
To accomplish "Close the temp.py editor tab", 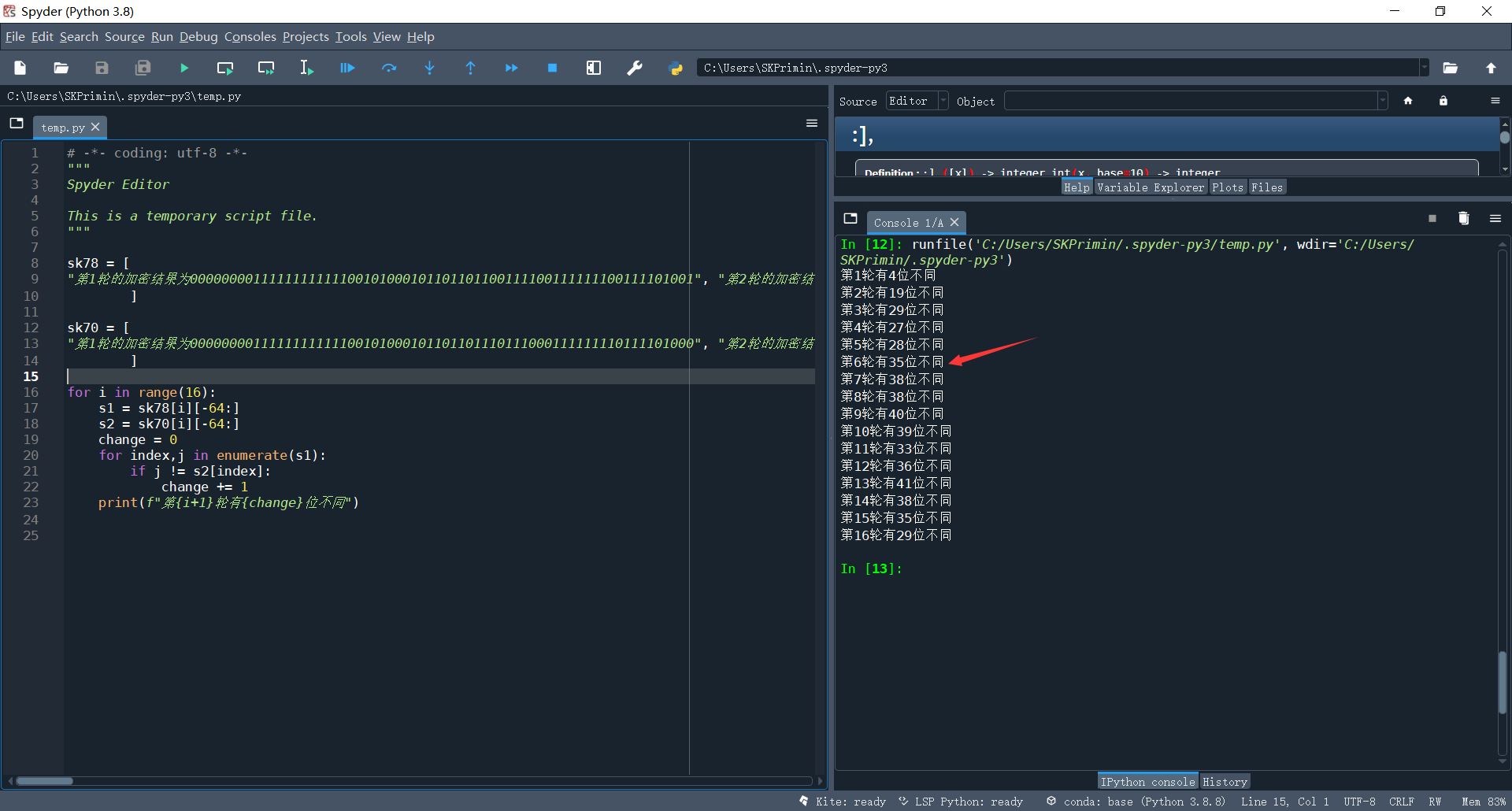I will pos(95,127).
